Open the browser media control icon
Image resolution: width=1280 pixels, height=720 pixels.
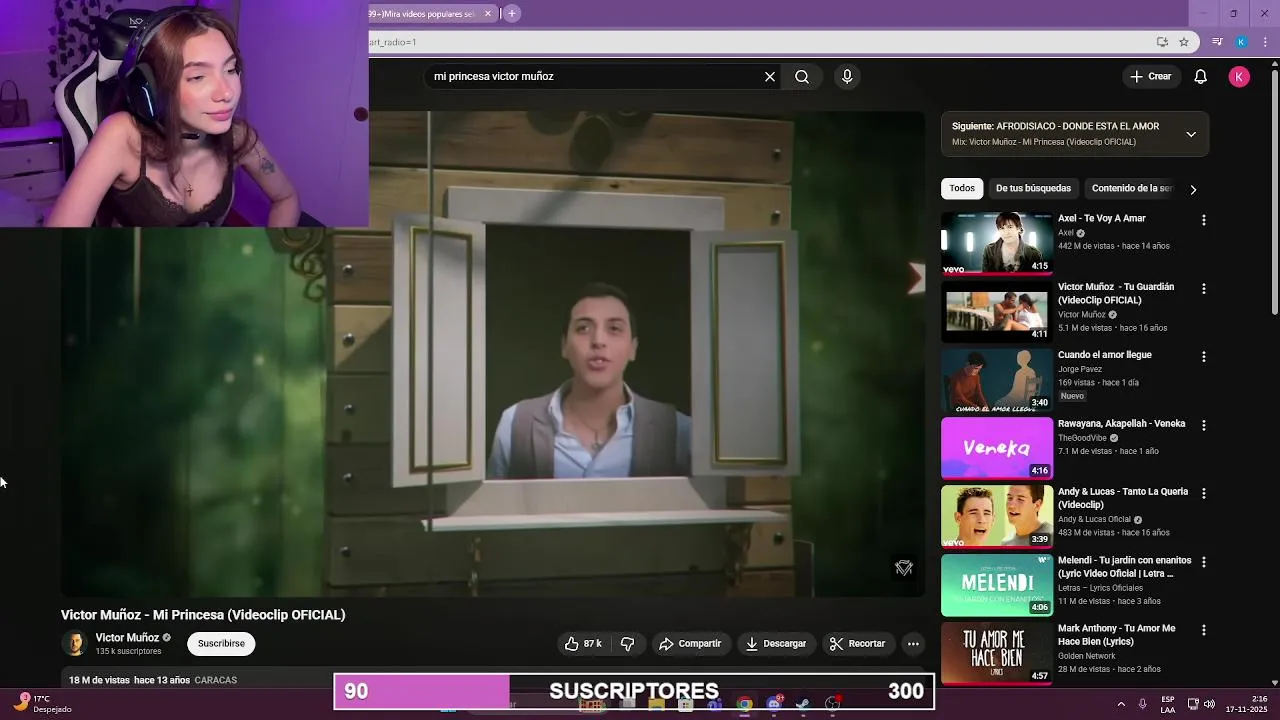click(1217, 42)
